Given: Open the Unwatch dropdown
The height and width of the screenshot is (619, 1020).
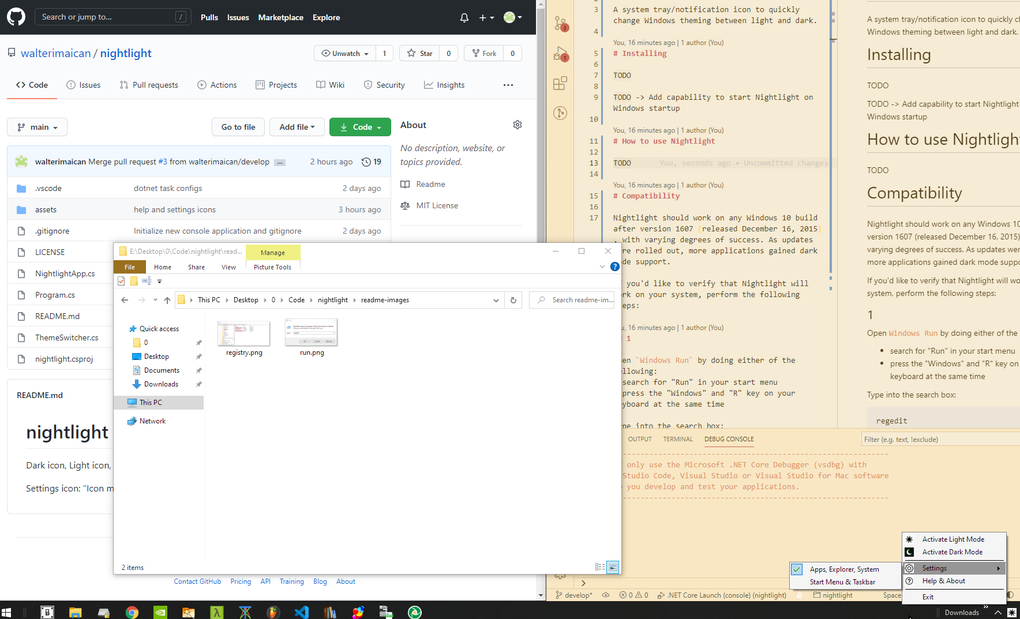Looking at the screenshot, I should click(x=345, y=53).
